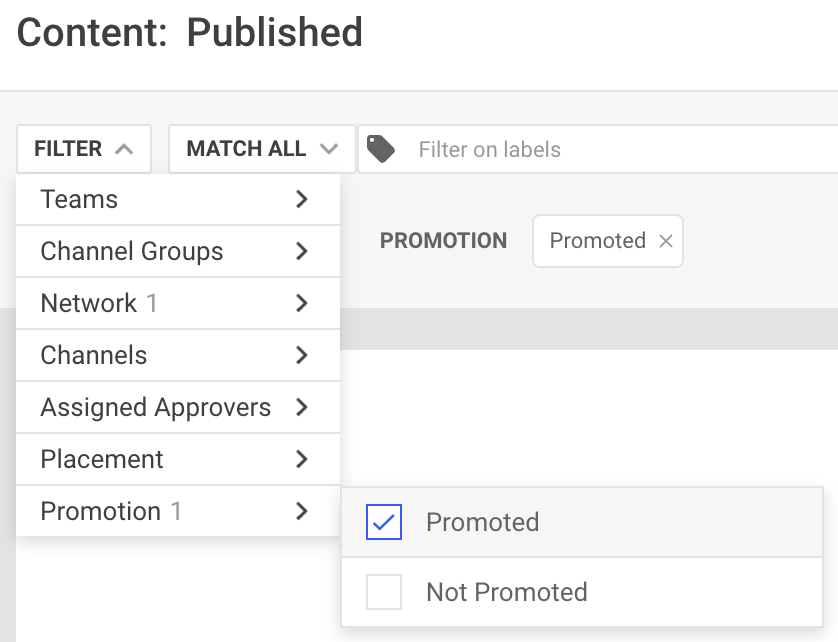The image size is (838, 642).
Task: Click the Promoted filter chip label
Action: [x=598, y=241]
